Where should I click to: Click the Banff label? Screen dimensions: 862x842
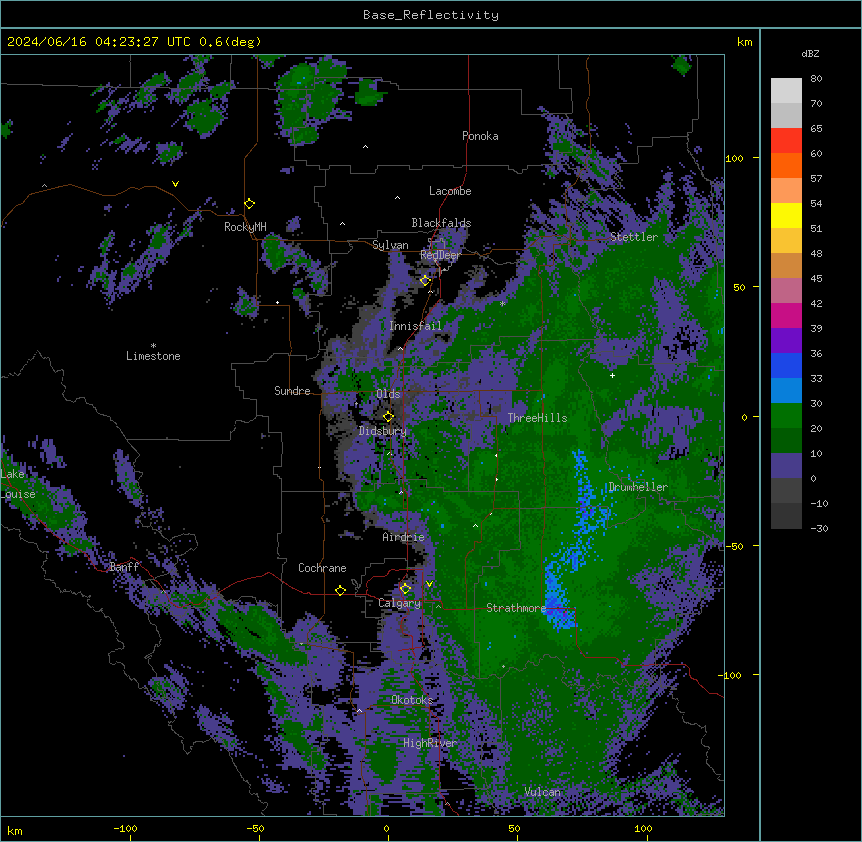[x=124, y=567]
